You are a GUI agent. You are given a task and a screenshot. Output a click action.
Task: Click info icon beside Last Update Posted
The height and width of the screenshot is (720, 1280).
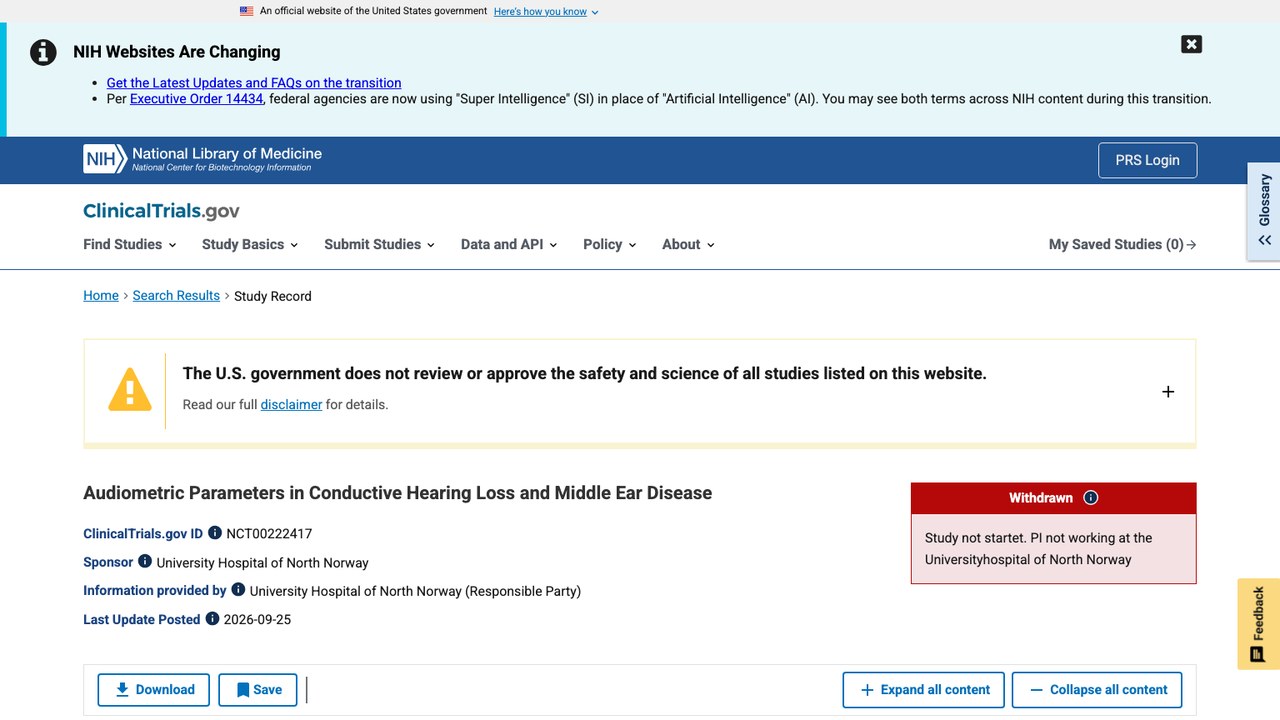tap(212, 619)
